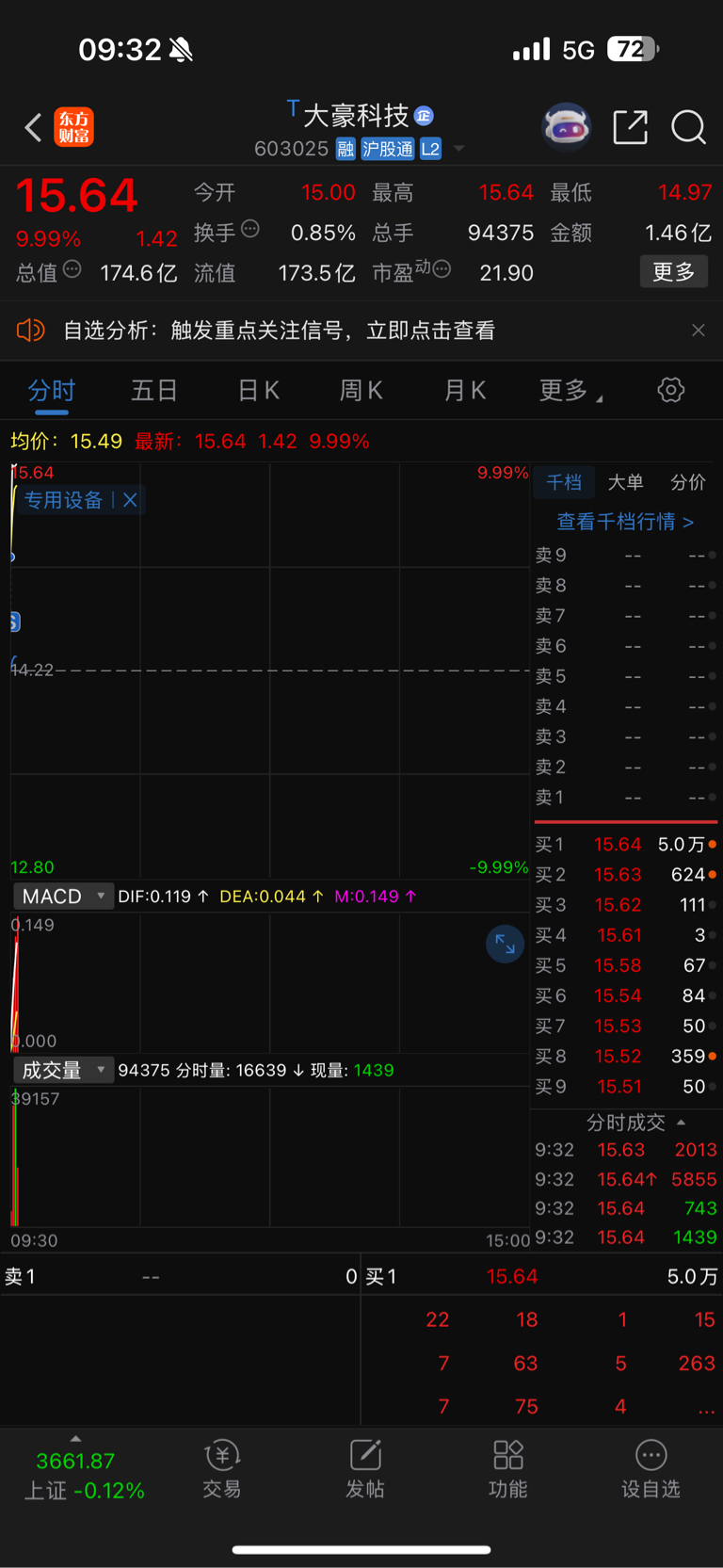Switch to 日K chart tab
The image size is (723, 1568).
click(258, 390)
